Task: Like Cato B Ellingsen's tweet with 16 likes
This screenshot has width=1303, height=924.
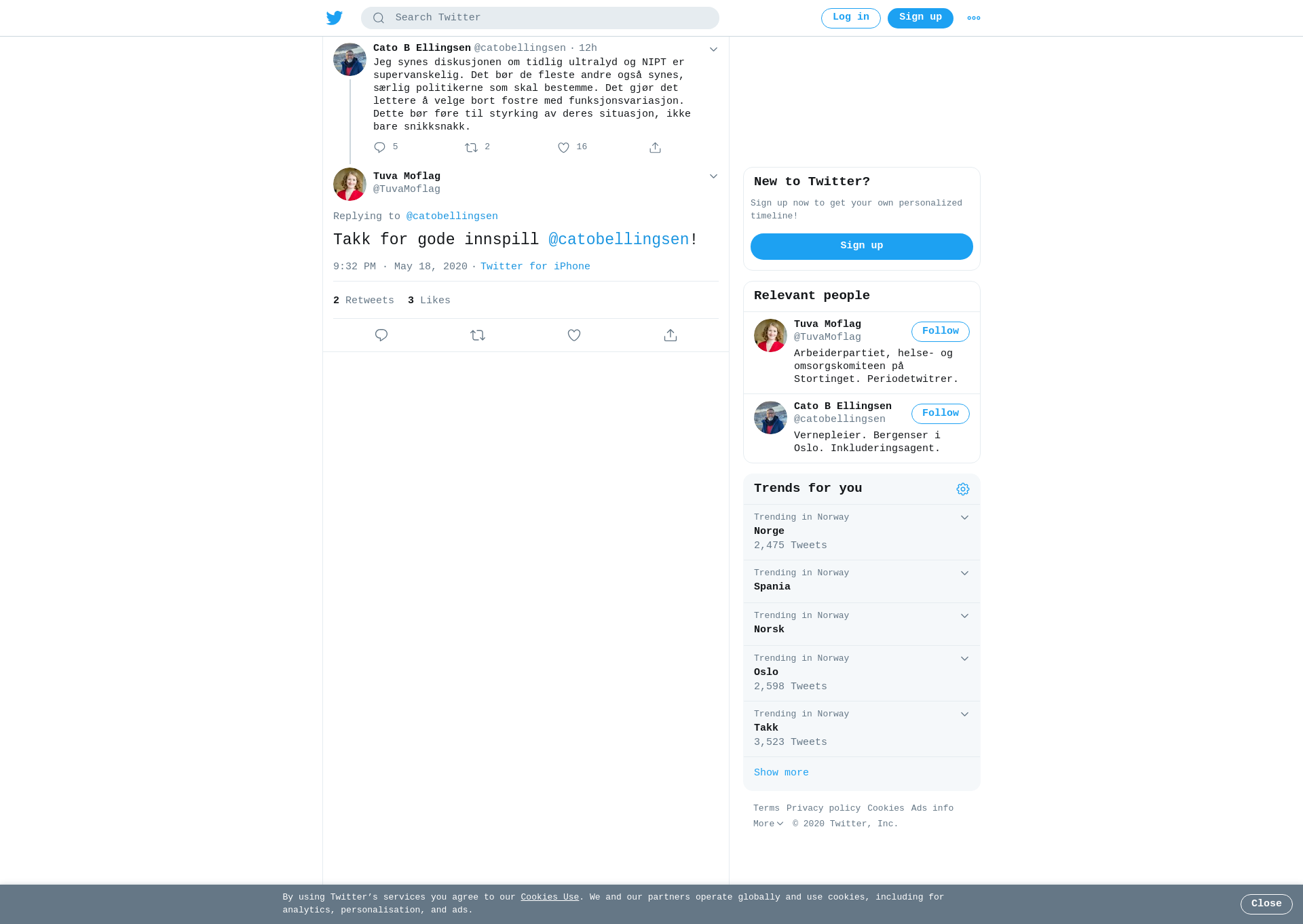Action: 563,147
